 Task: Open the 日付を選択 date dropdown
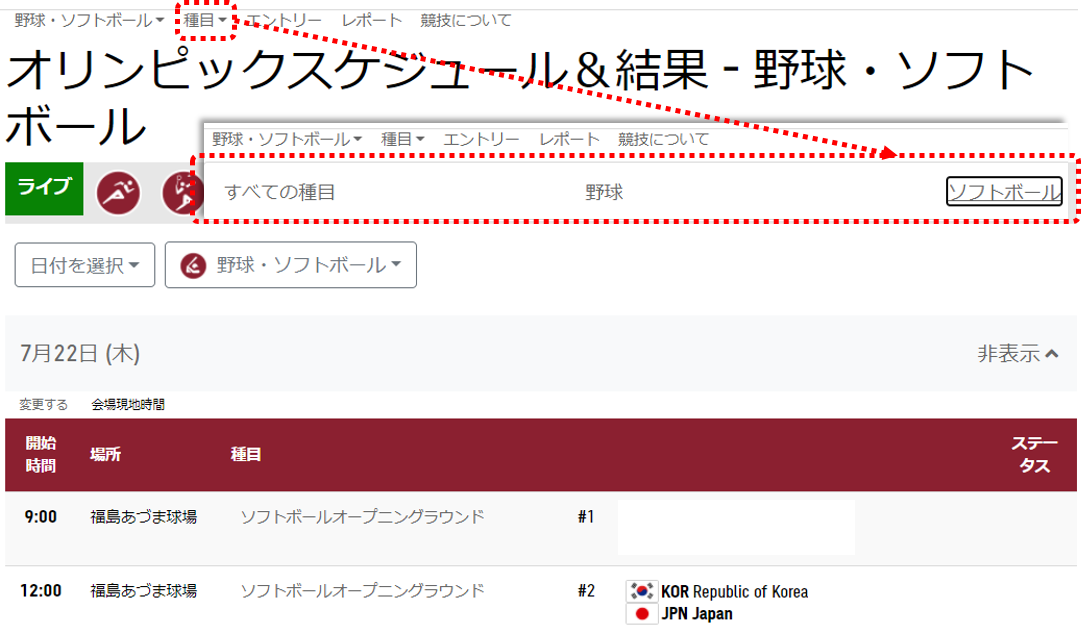(x=84, y=264)
